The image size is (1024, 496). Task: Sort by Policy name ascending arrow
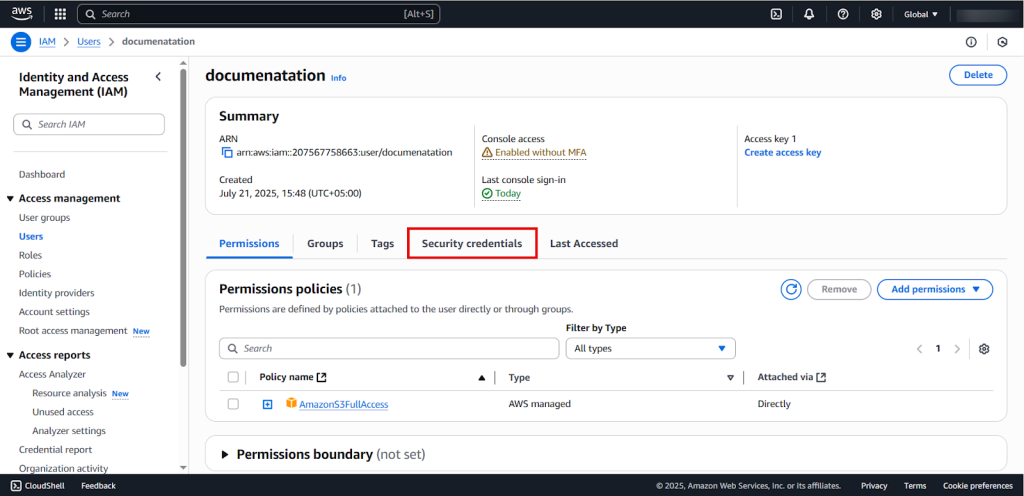pos(482,377)
